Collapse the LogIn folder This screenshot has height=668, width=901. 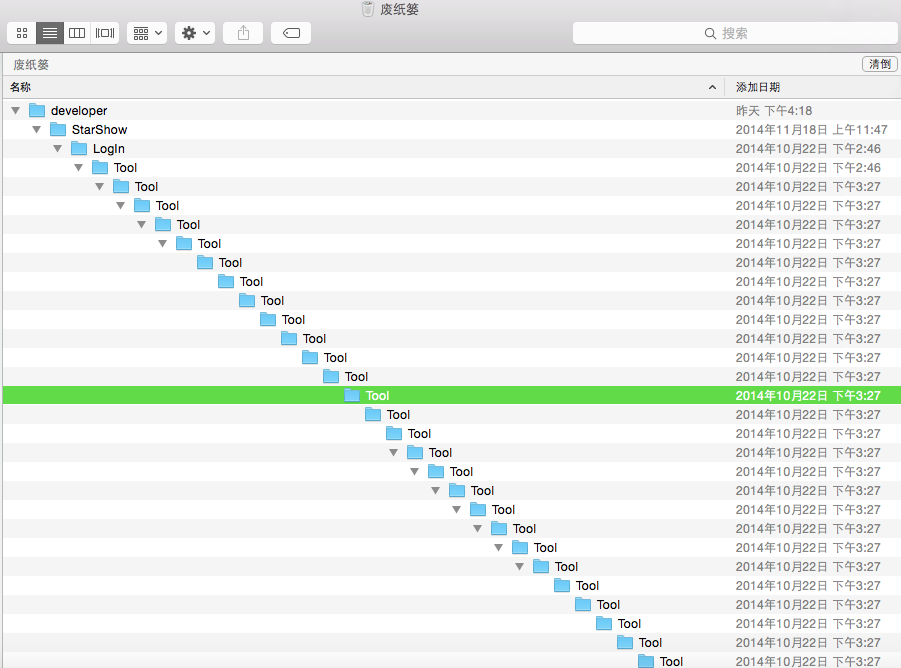[x=57, y=149]
